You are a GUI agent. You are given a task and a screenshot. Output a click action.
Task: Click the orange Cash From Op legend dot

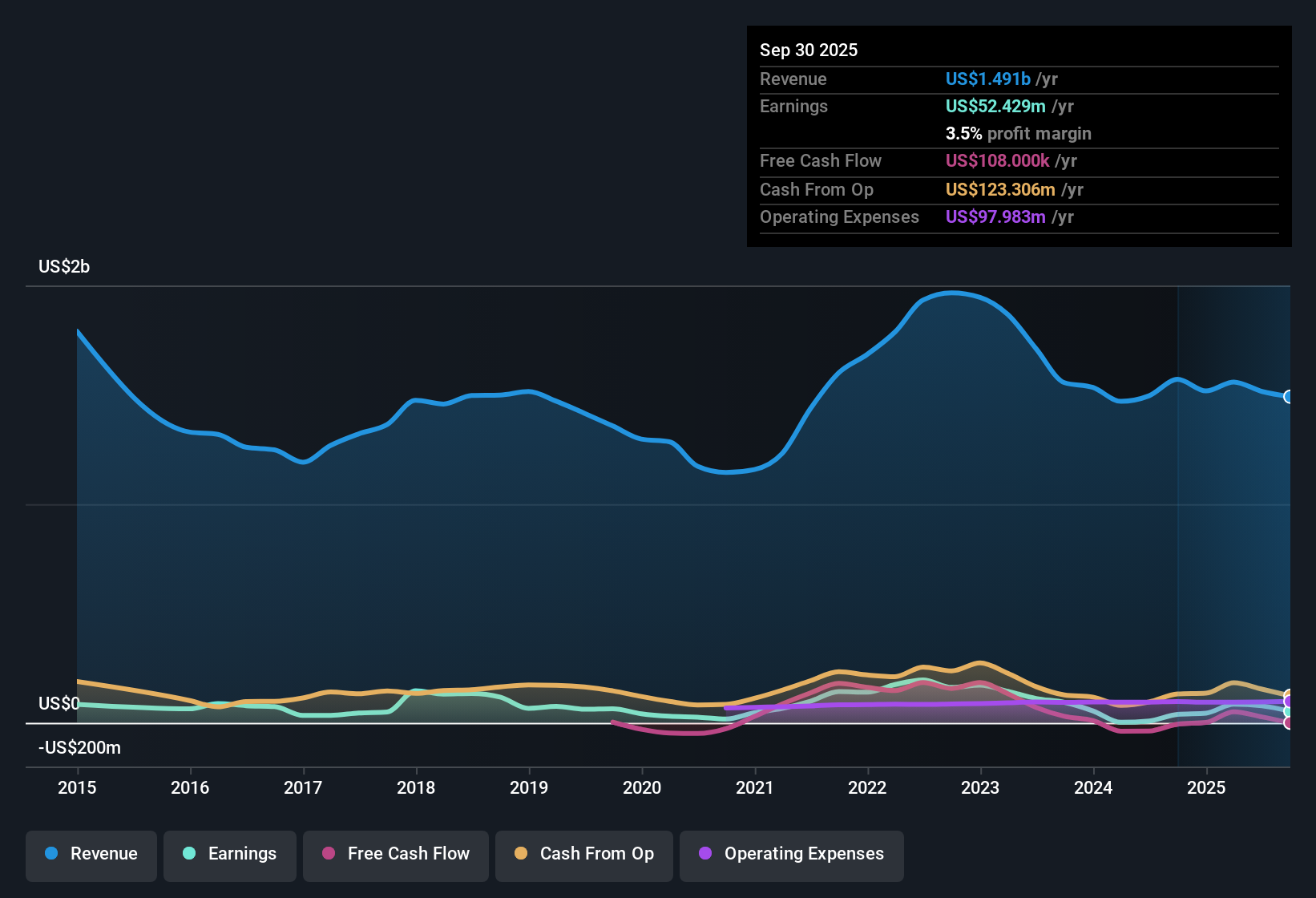[520, 854]
